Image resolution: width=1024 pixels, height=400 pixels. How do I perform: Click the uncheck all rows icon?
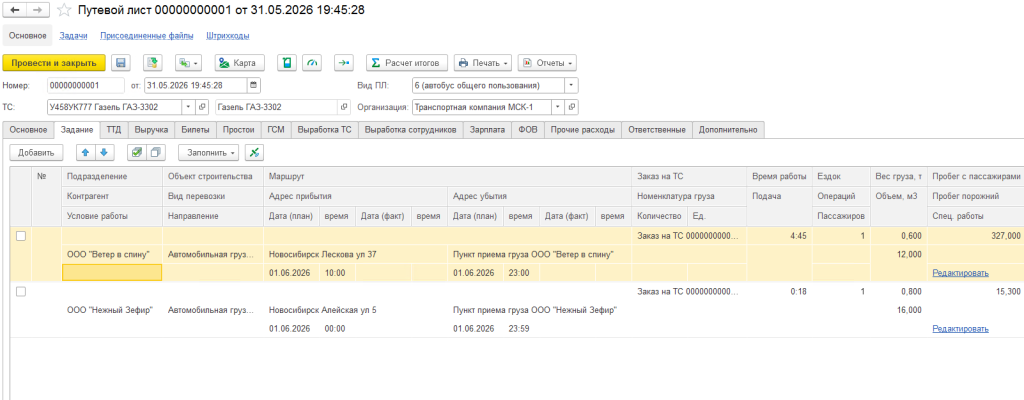pyautogui.click(x=155, y=152)
